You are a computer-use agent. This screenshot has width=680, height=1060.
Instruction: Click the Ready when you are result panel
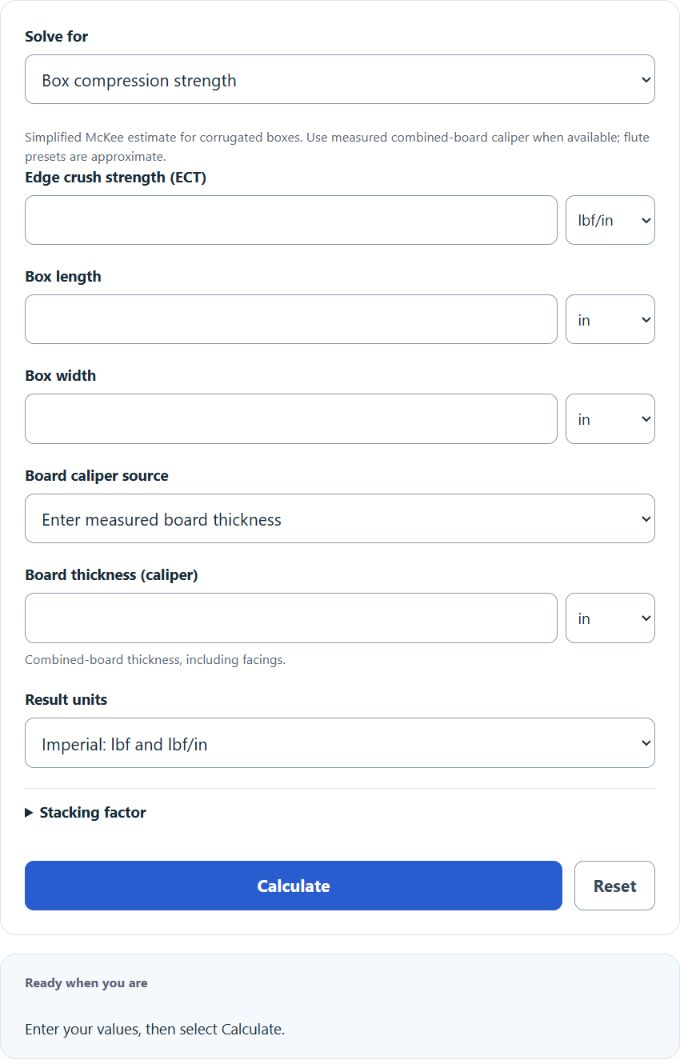pyautogui.click(x=339, y=1006)
